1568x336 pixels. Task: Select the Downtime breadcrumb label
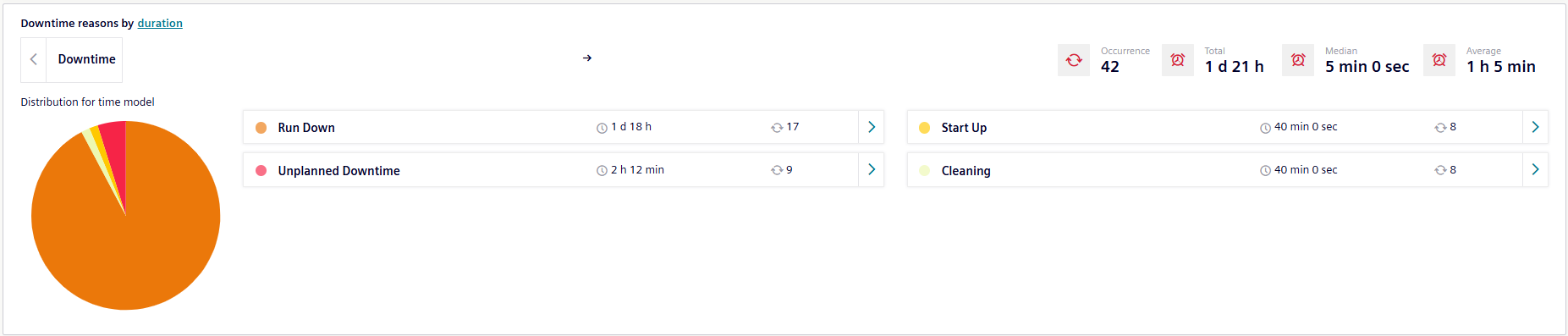point(87,59)
